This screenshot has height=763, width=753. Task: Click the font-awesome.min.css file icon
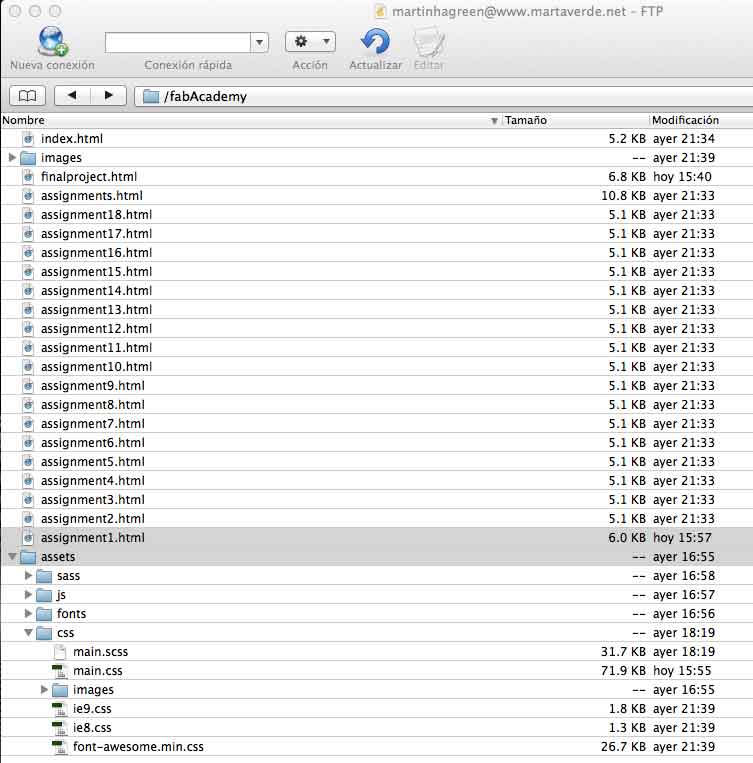pyautogui.click(x=59, y=746)
